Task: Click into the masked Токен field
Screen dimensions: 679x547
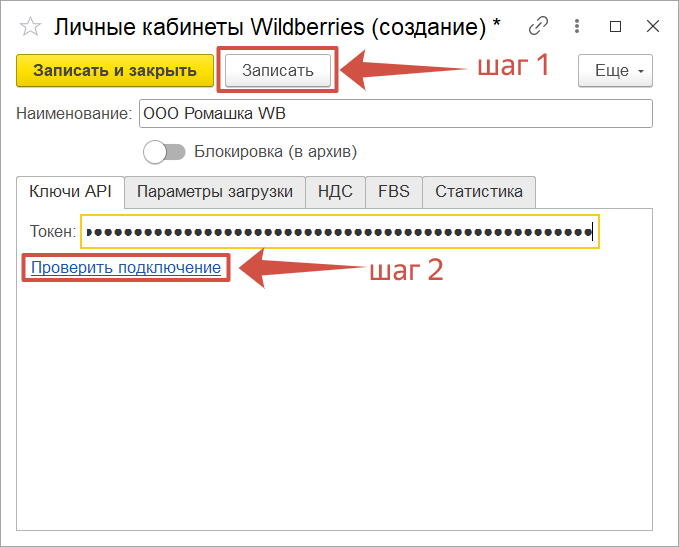Action: (x=340, y=232)
